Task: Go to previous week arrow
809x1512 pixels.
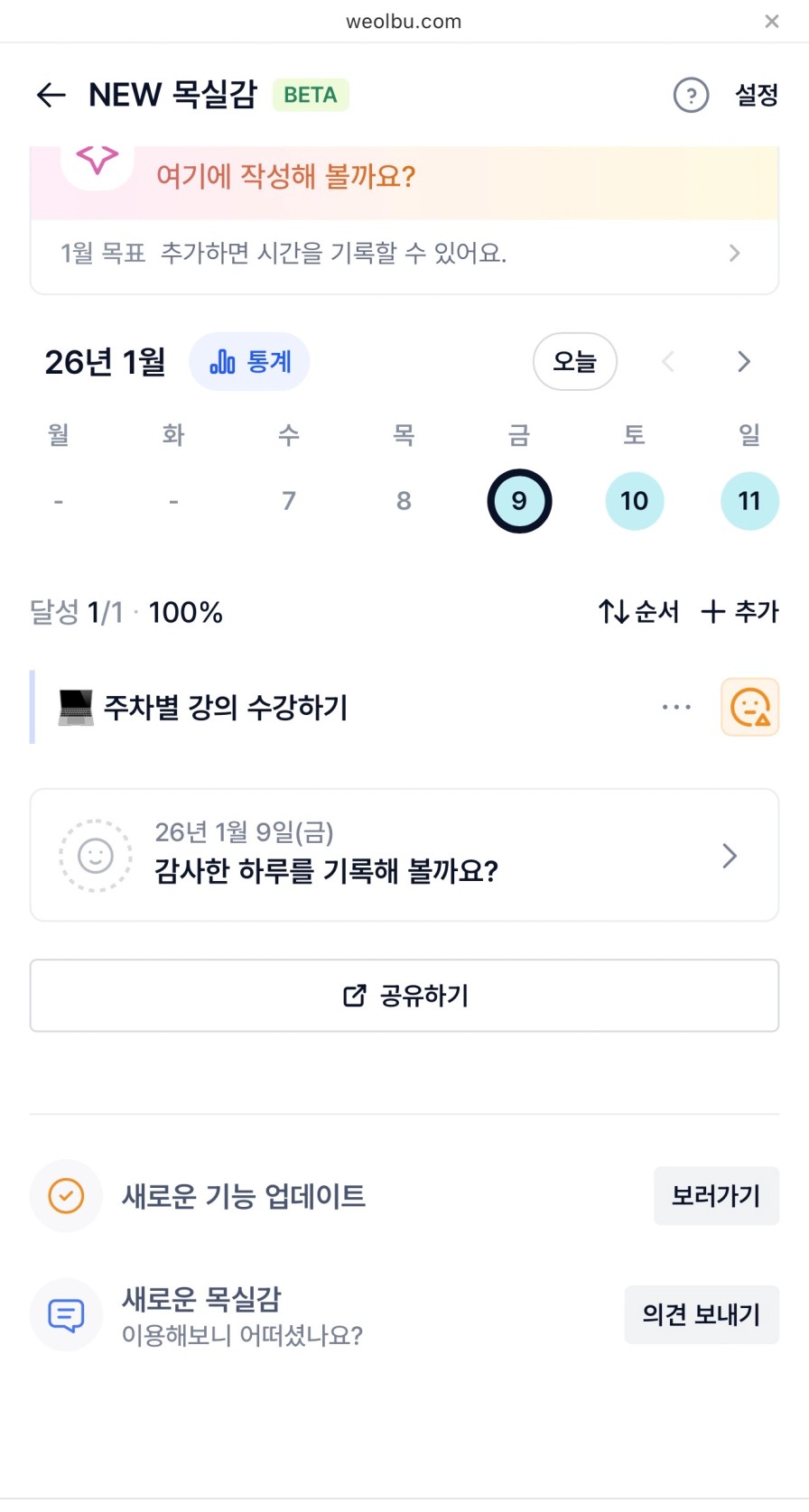Action: [x=668, y=362]
